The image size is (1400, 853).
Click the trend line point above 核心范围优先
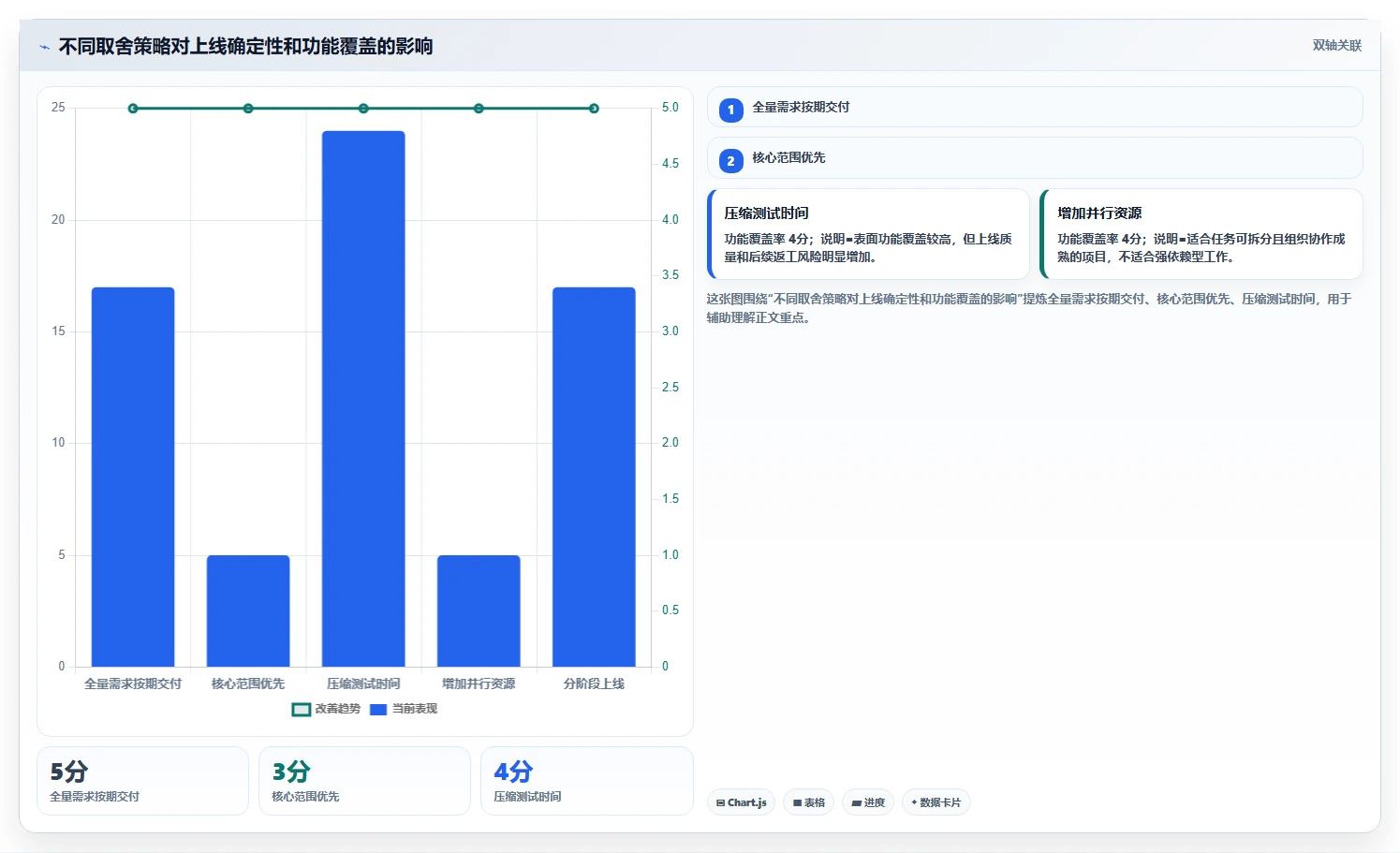[x=248, y=109]
